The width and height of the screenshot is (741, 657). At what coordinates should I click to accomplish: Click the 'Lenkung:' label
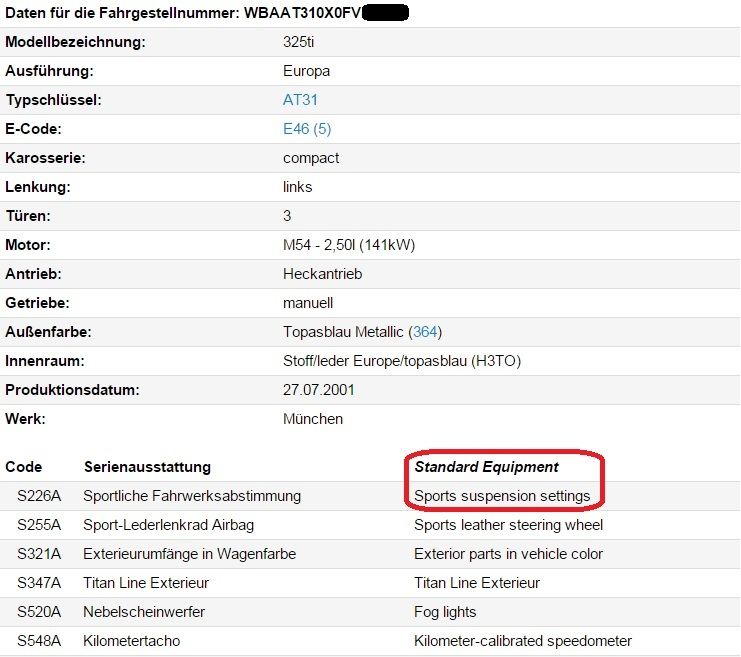click(x=38, y=187)
